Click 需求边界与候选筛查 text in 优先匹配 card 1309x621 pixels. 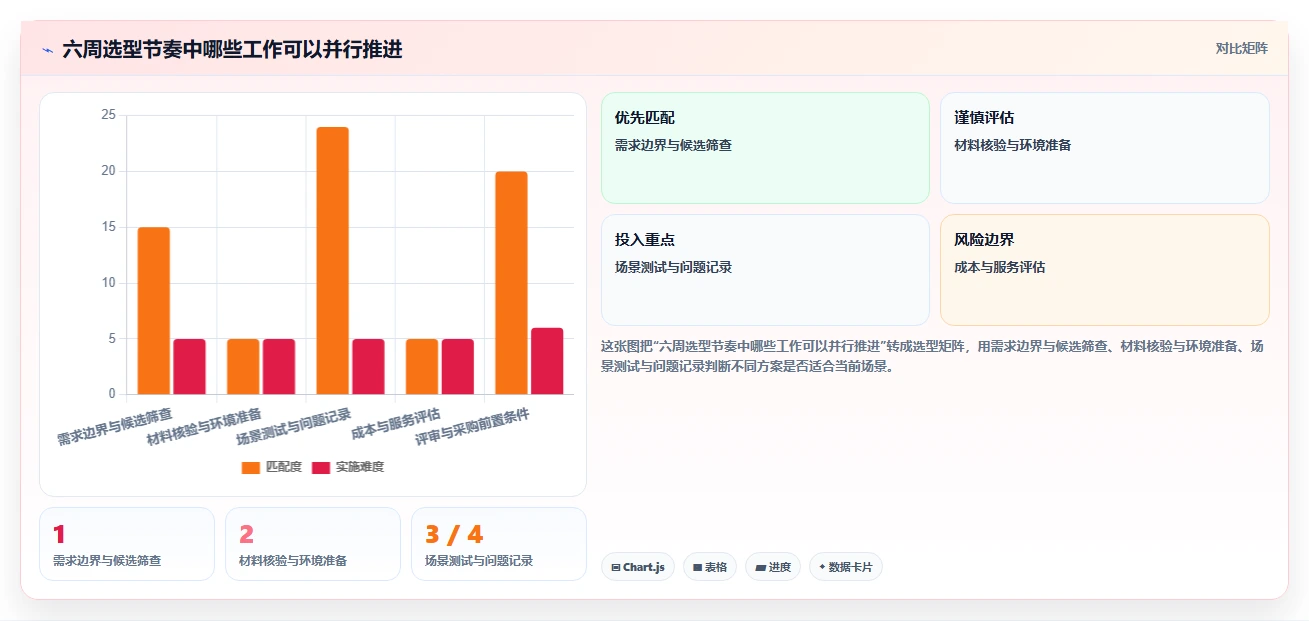(x=674, y=145)
